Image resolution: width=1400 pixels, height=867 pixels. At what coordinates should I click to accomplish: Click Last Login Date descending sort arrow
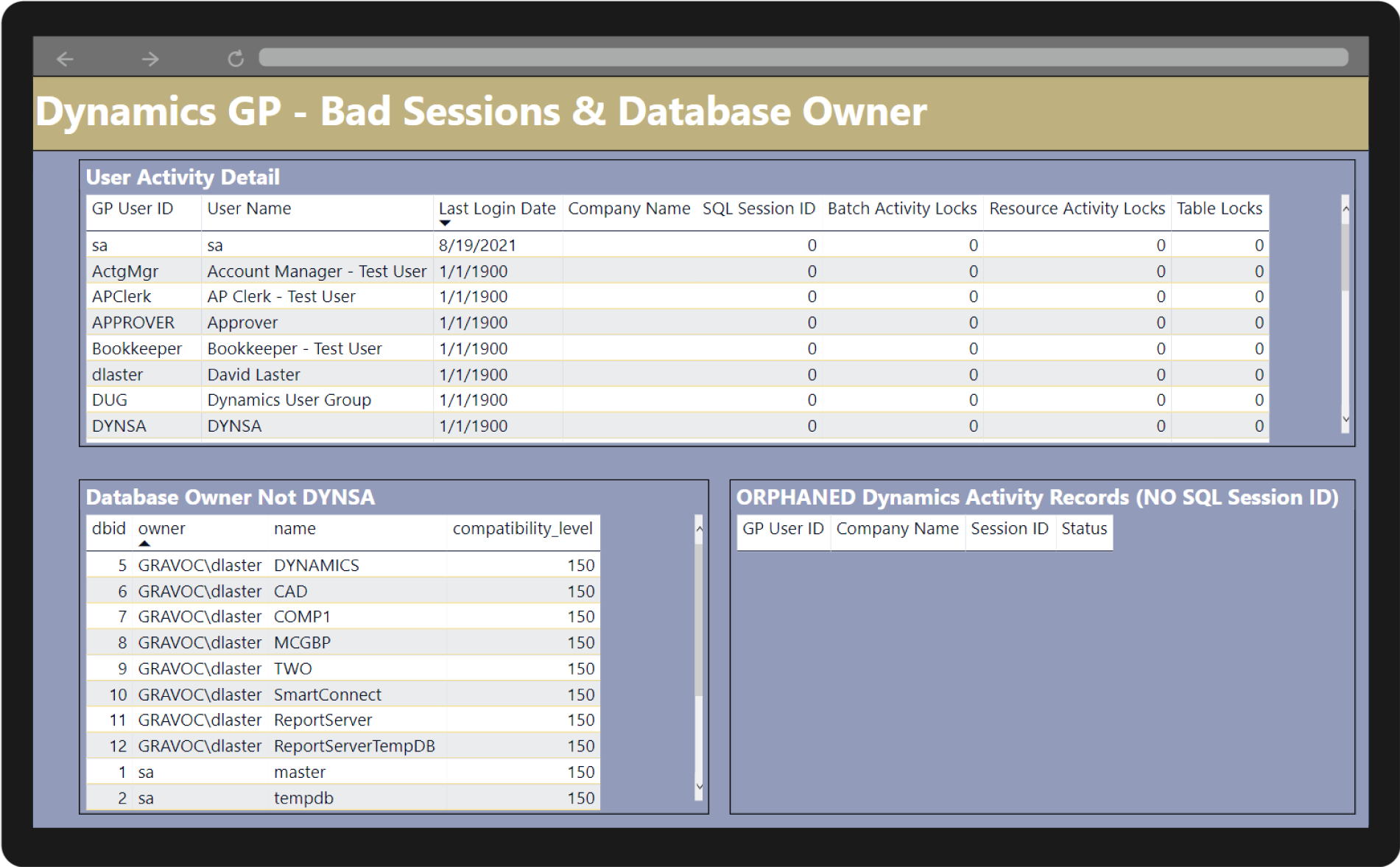(445, 223)
